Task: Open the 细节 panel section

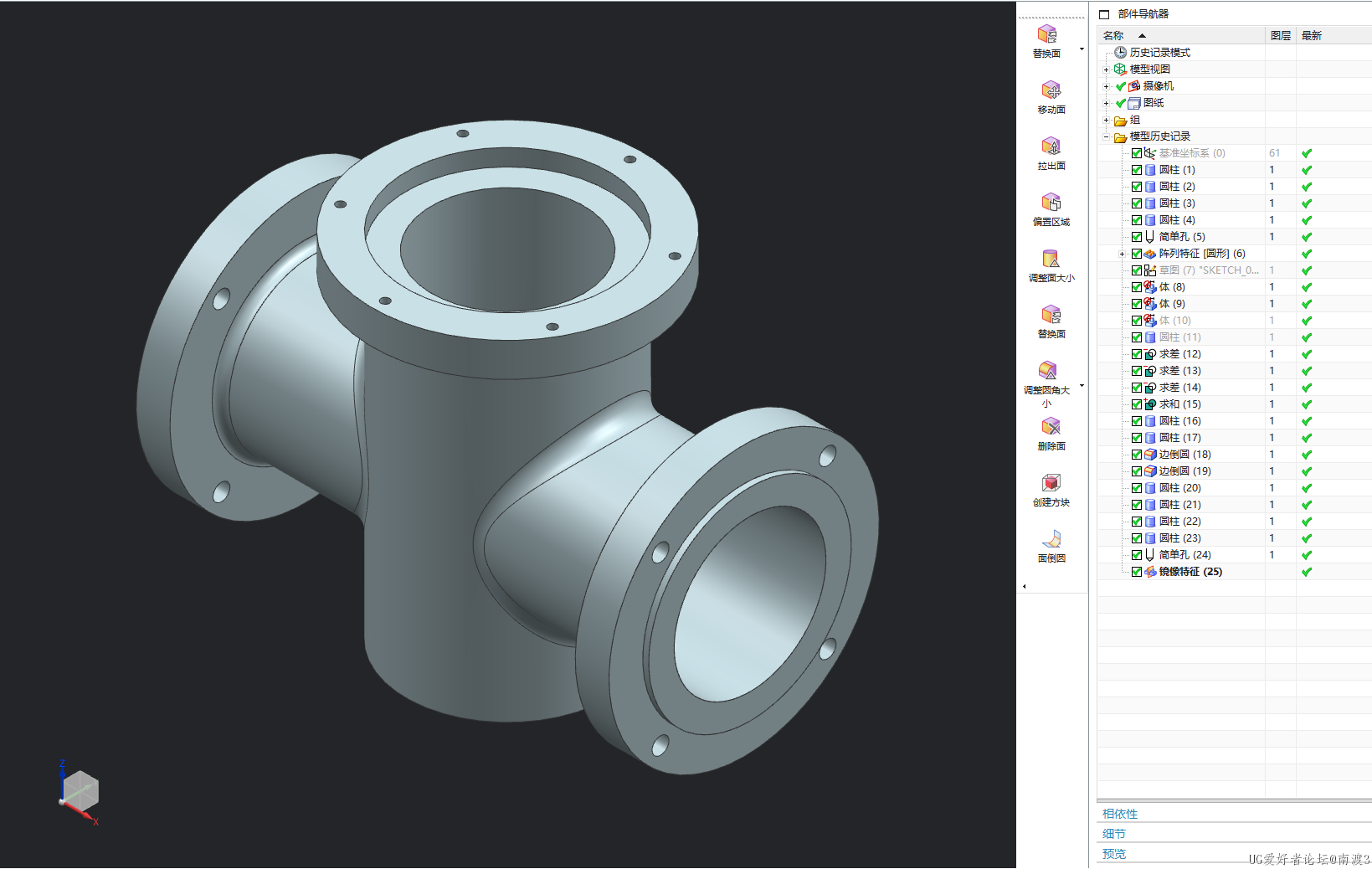Action: [1114, 834]
